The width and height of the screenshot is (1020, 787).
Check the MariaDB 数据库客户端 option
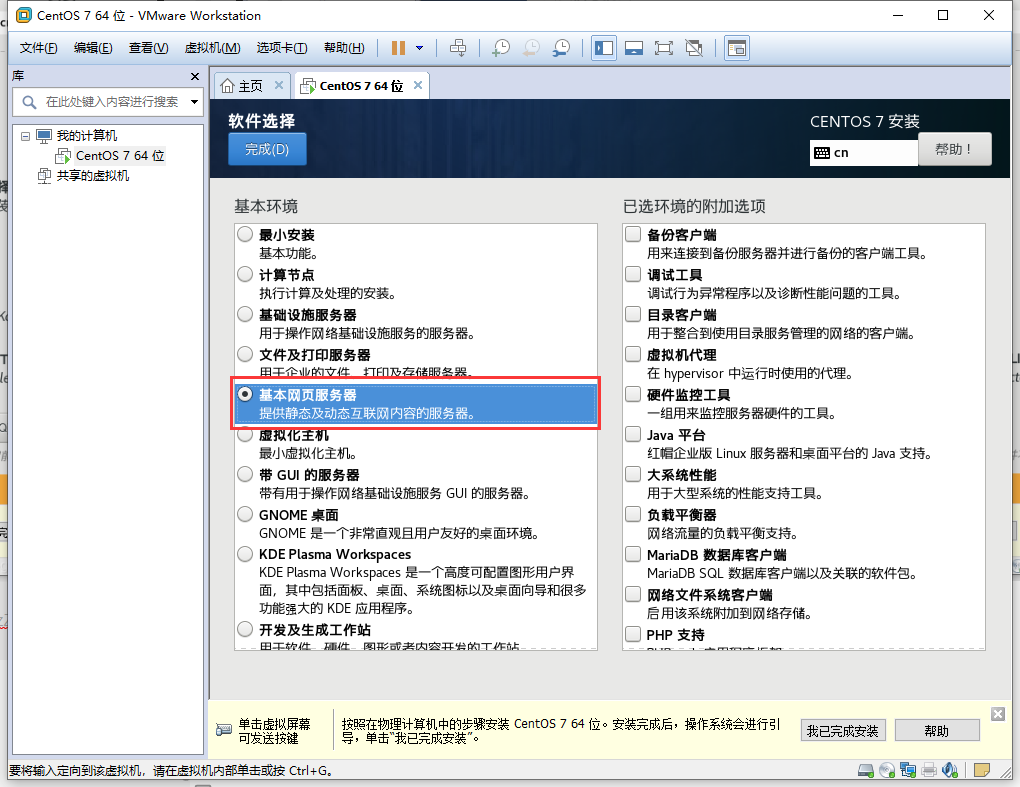[634, 554]
